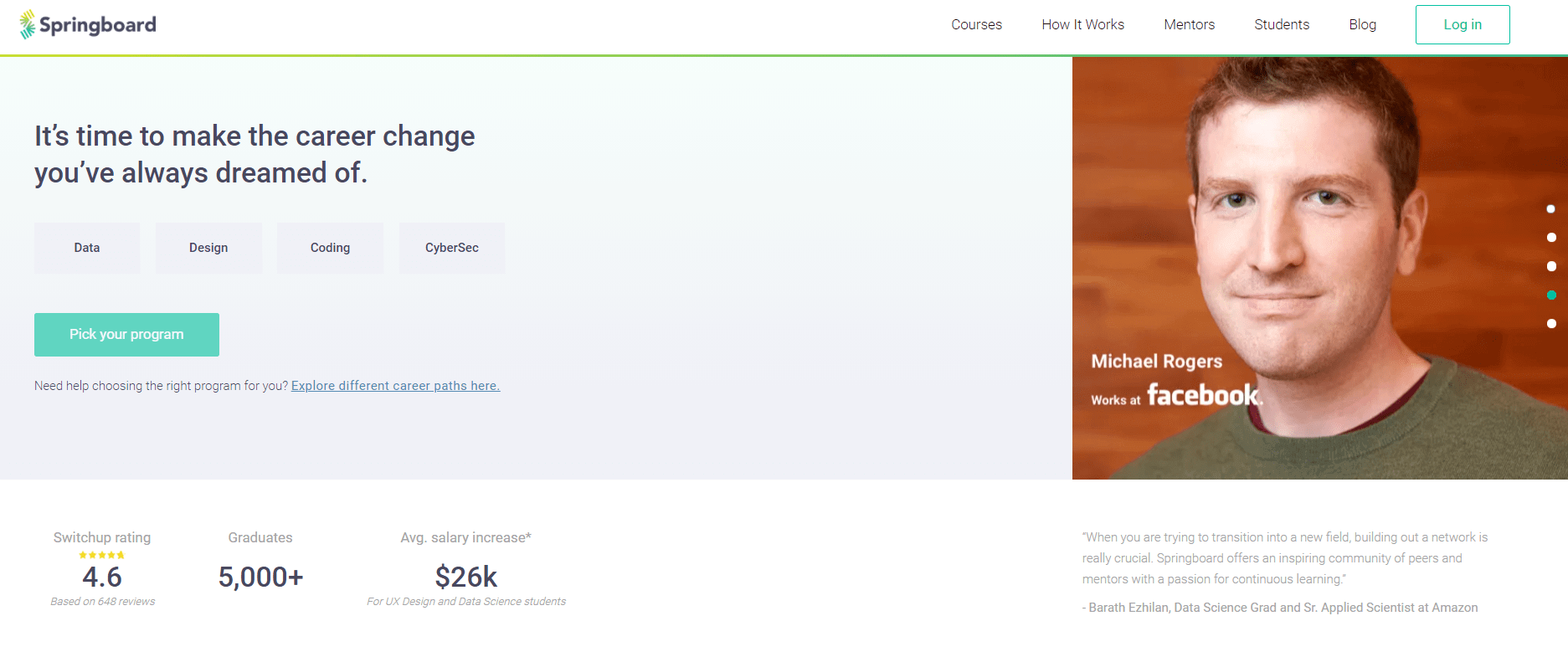The image size is (1568, 657).
Task: Click 'Based on 648 reviews' text
Action: point(102,601)
